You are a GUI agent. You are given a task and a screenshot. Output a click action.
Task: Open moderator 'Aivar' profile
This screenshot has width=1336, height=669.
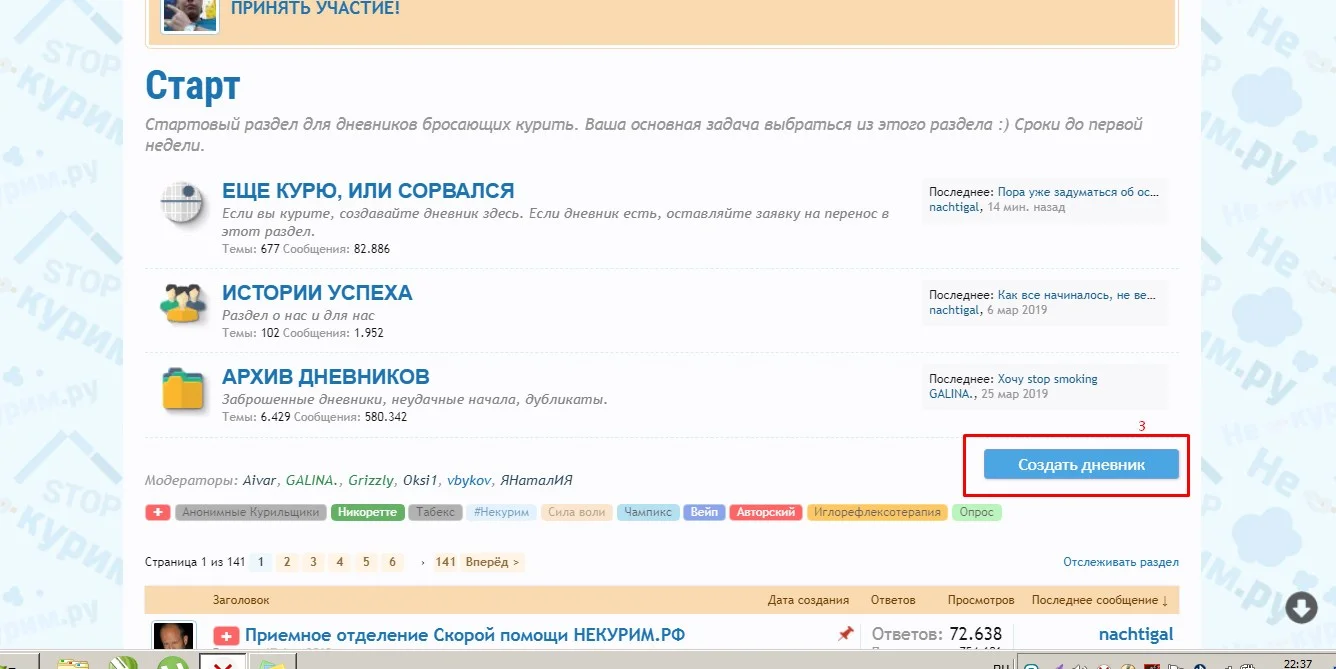[x=260, y=480]
